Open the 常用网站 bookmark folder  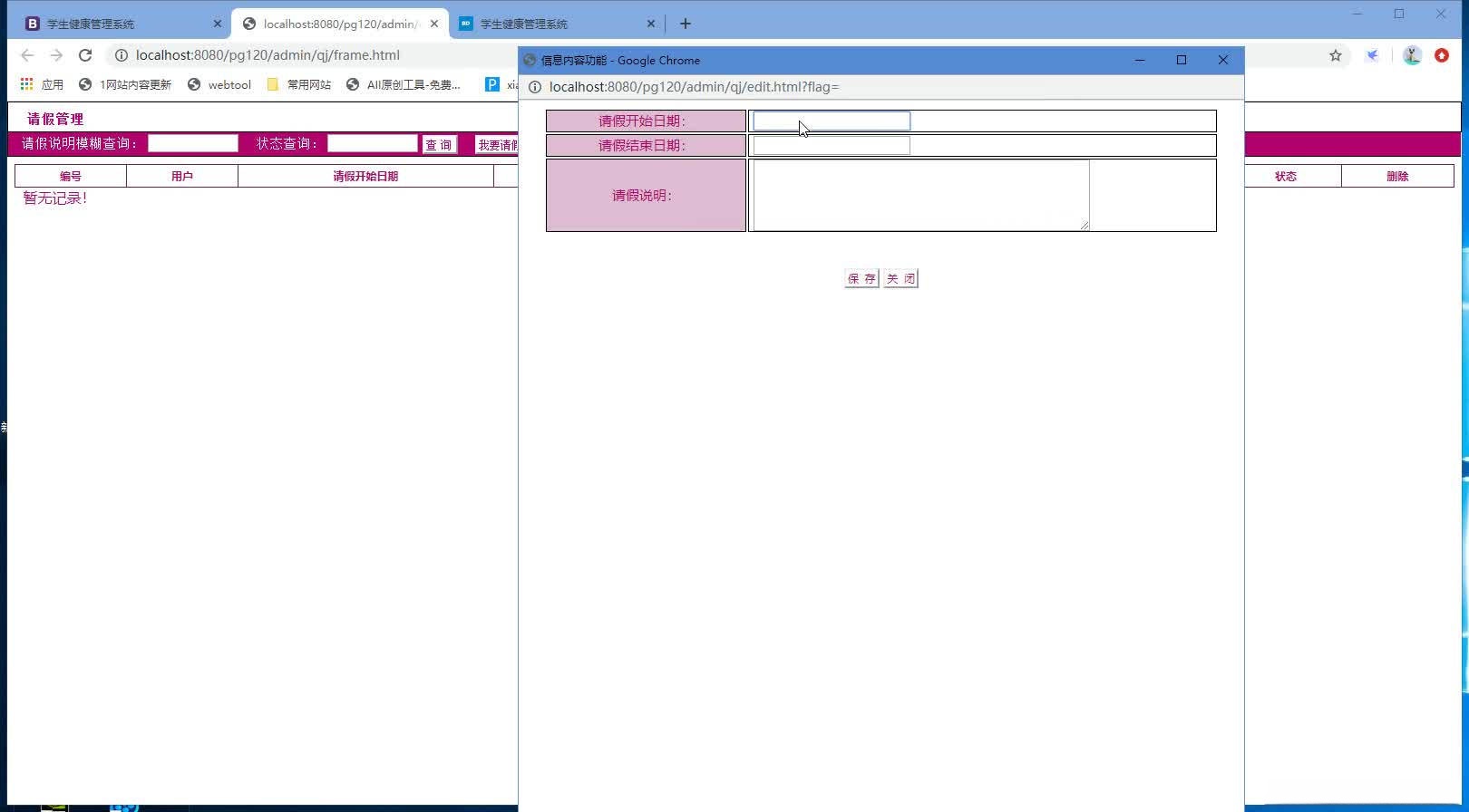299,84
